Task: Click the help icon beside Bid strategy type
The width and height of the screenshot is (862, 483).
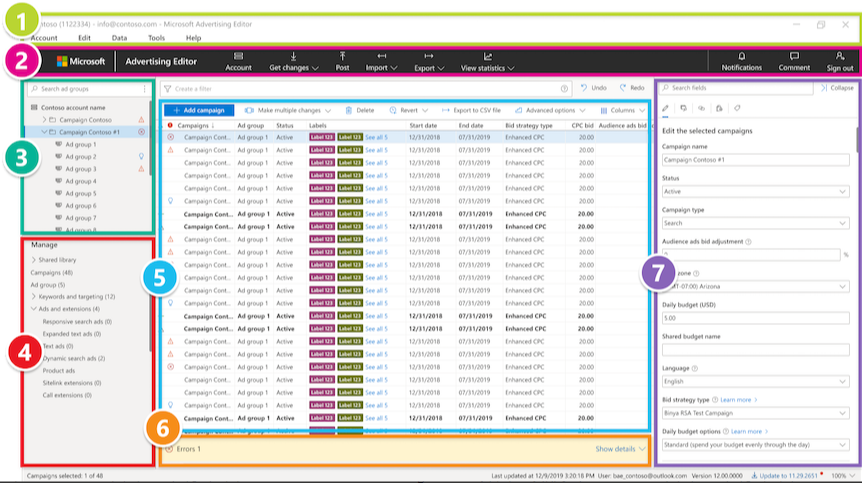Action: [x=715, y=399]
